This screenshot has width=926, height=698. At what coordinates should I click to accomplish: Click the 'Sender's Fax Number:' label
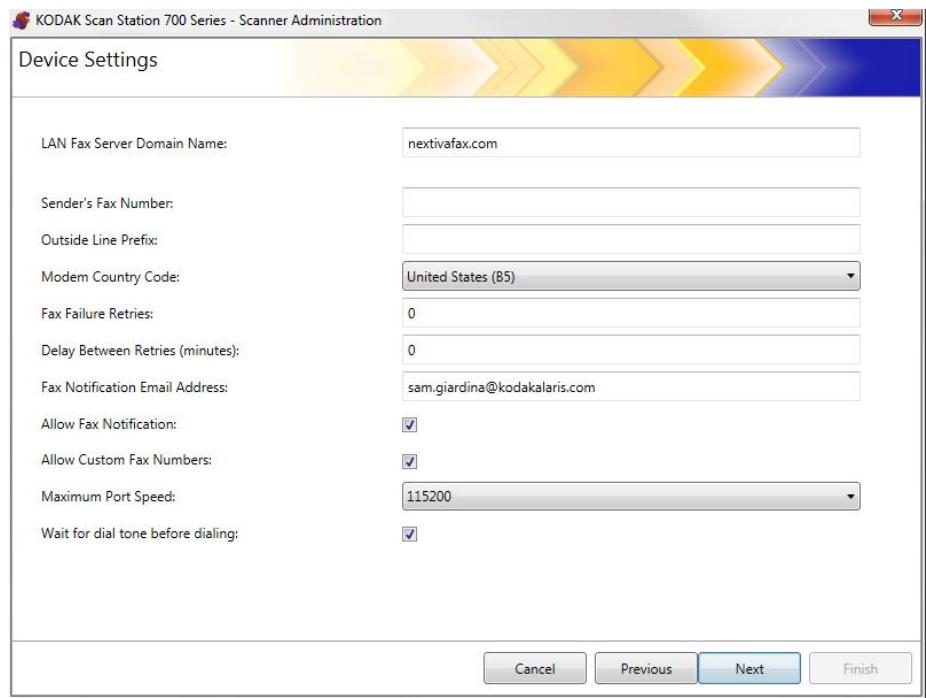(x=107, y=203)
